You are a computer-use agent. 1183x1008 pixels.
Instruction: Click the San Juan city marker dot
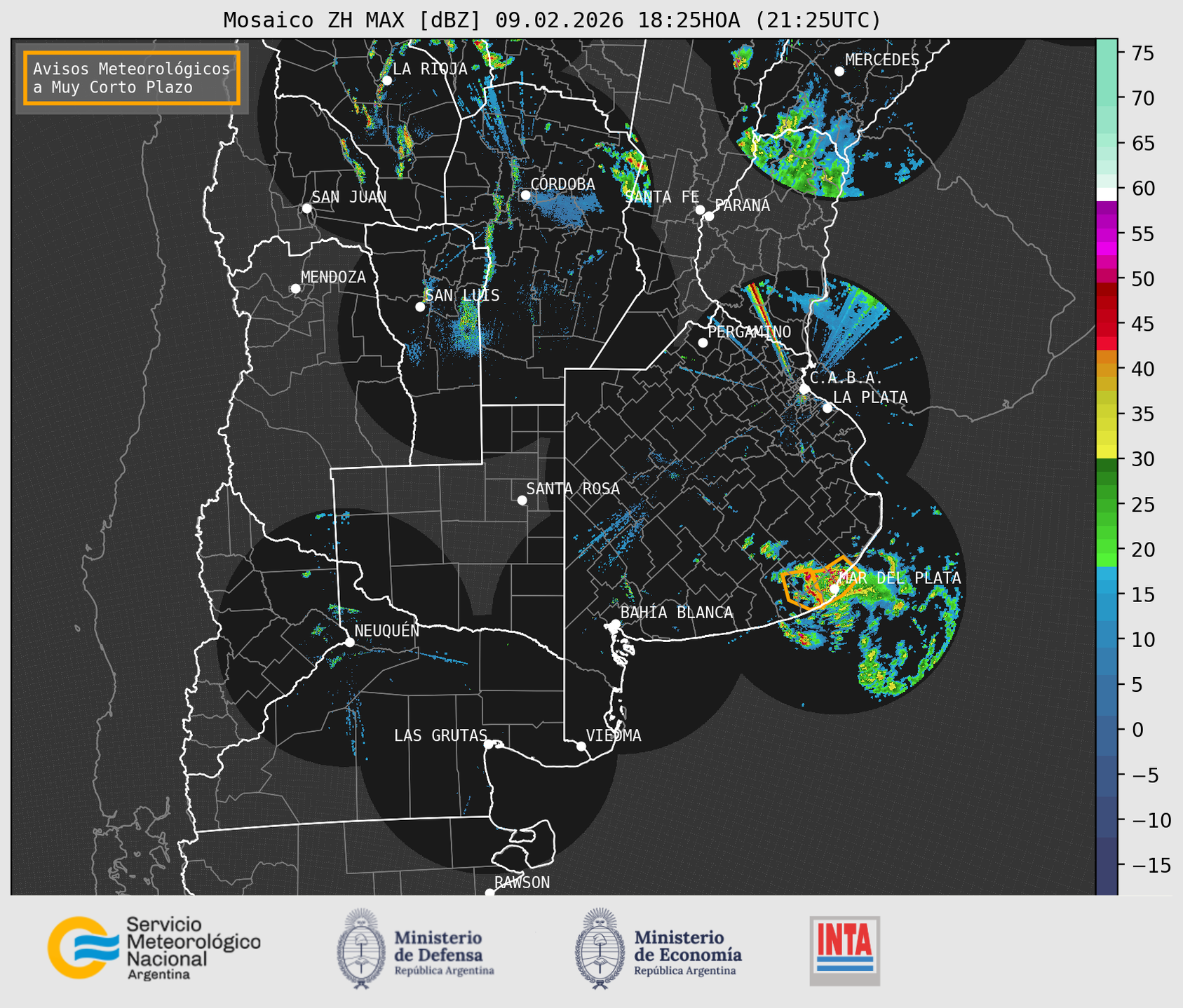(x=306, y=208)
